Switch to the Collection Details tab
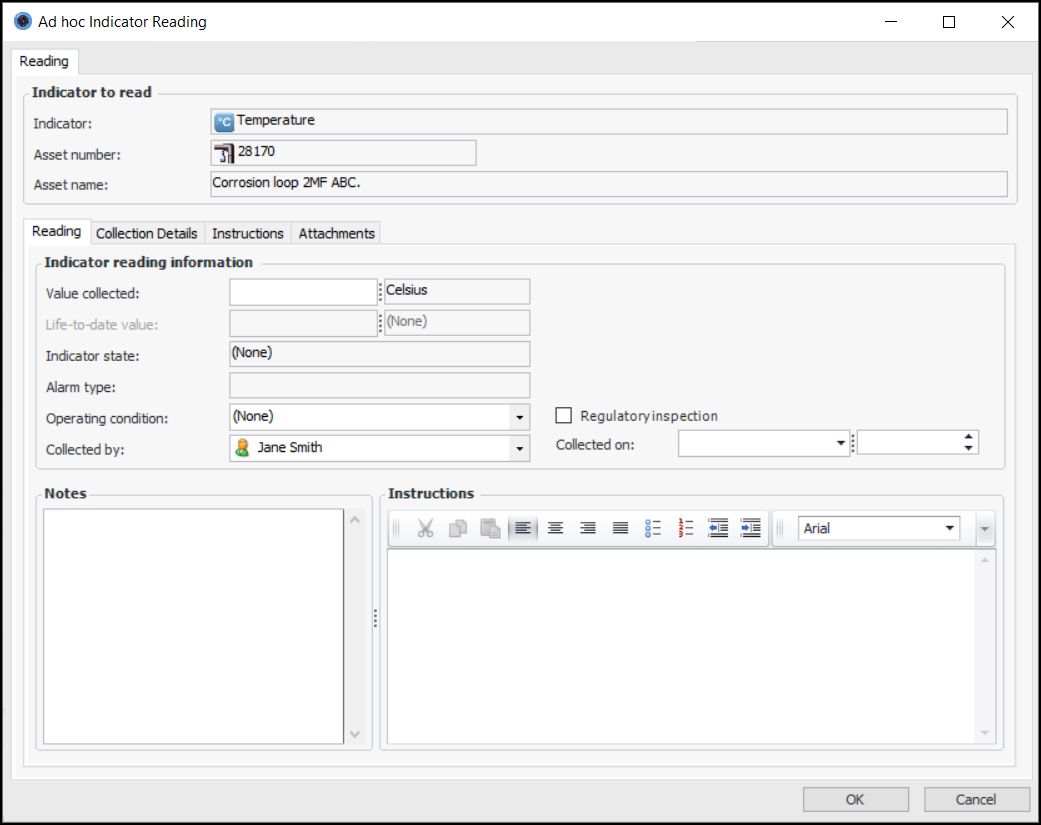The height and width of the screenshot is (825, 1041). click(146, 233)
